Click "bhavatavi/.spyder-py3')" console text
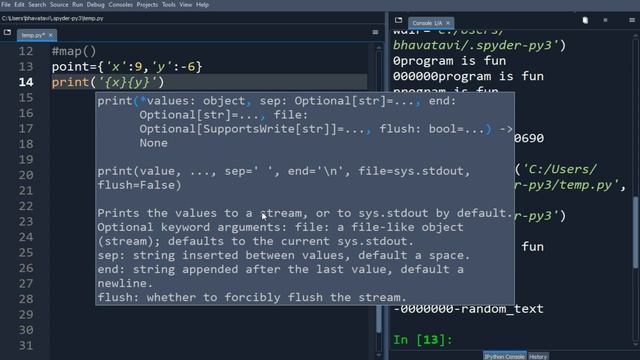This screenshot has width=640, height=360. pyautogui.click(x=480, y=45)
